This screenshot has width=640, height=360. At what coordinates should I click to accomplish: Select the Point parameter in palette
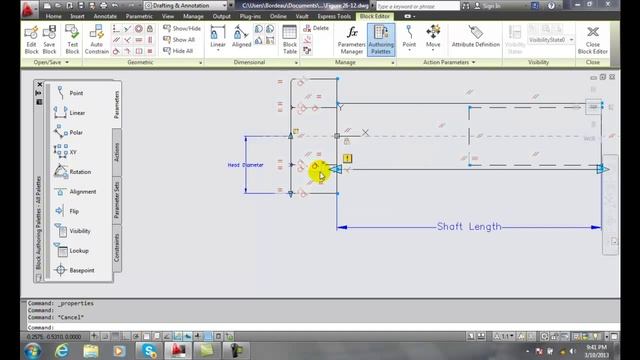coord(69,93)
